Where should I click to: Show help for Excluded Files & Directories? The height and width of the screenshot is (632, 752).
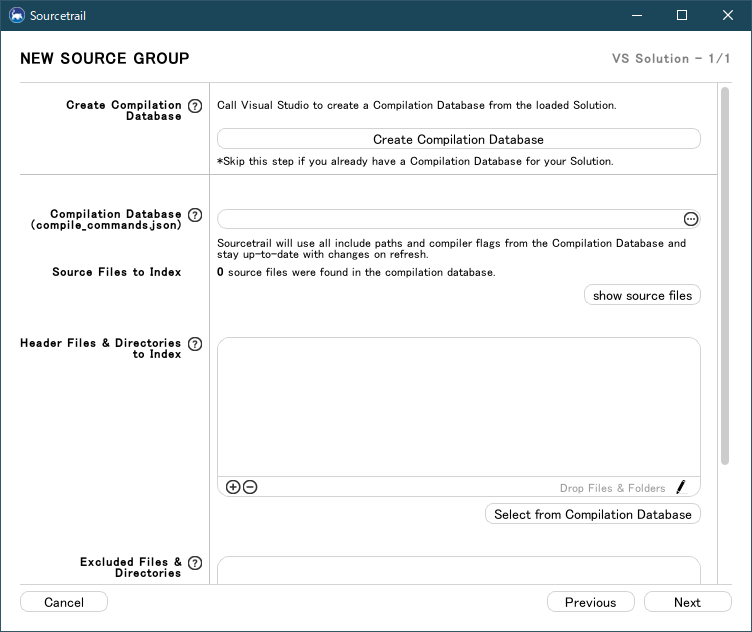click(195, 563)
